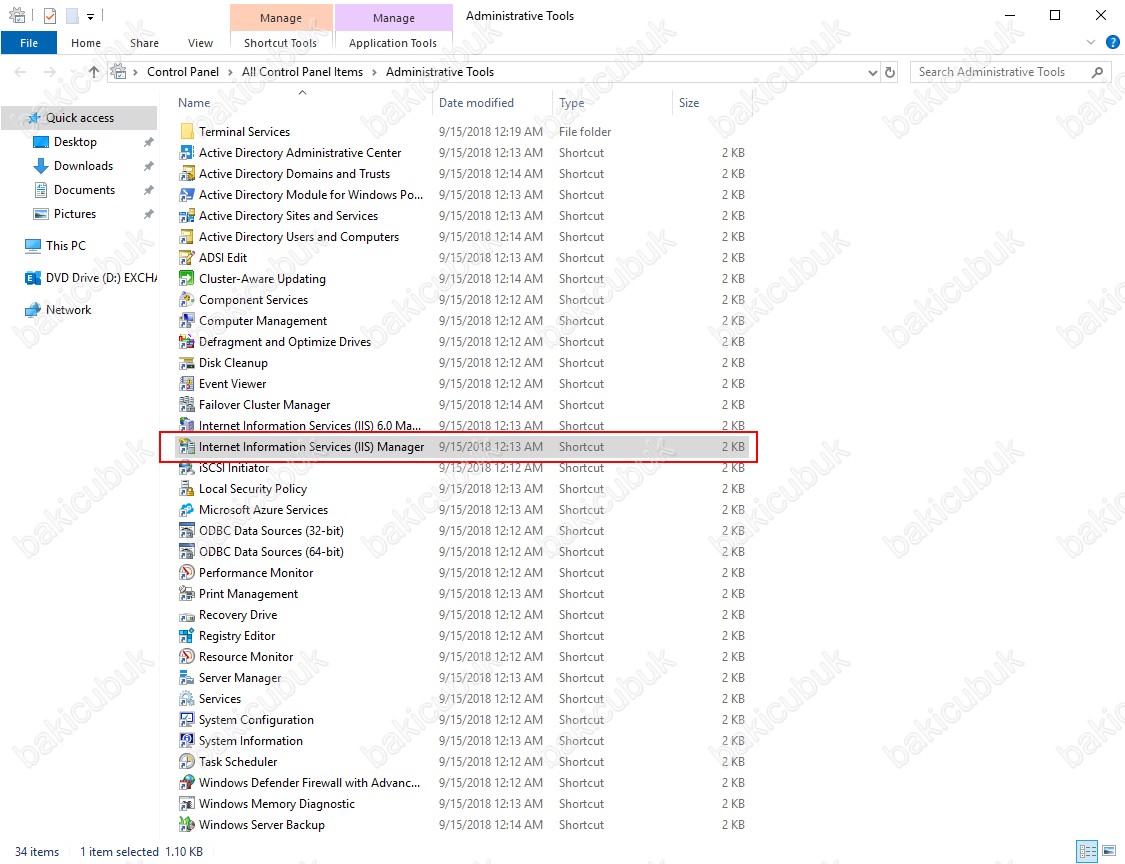The height and width of the screenshot is (864, 1125).
Task: Open the File menu tab
Action: click(29, 43)
